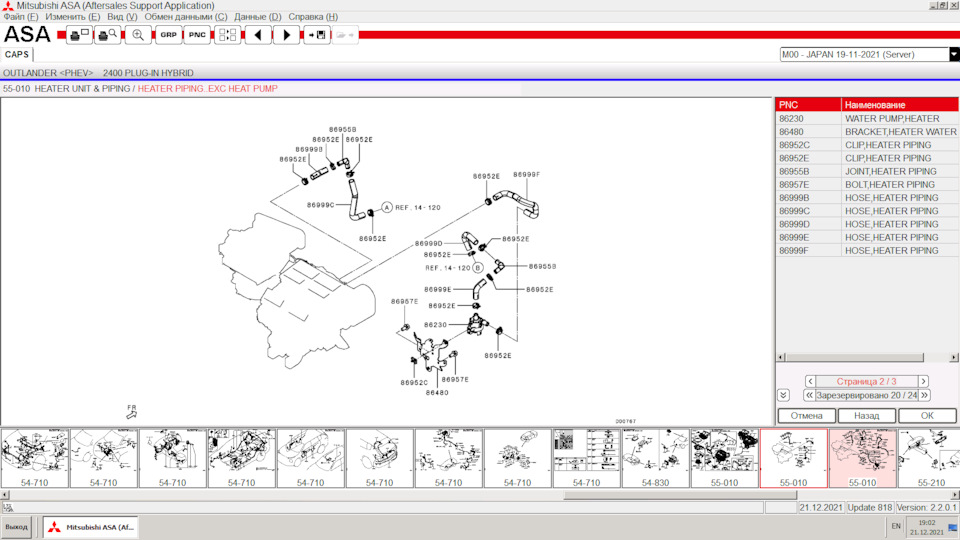Click the parts list right scroll arrow
This screenshot has height=540, width=960.
pos(954,358)
